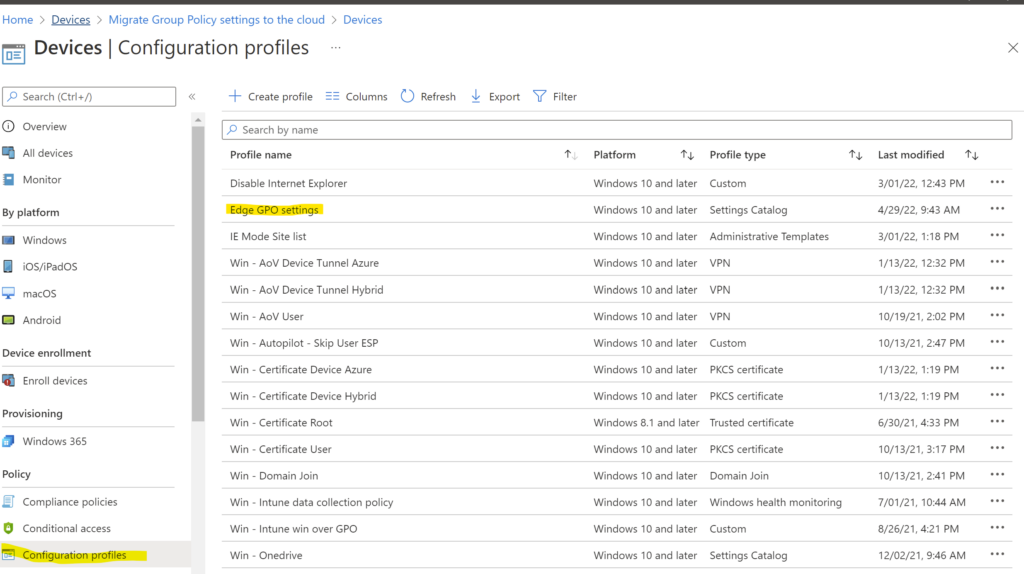Screen dimensions: 1024x574
Task: Click 'Trusted certificate' profile type cell
Action: pyautogui.click(x=752, y=423)
